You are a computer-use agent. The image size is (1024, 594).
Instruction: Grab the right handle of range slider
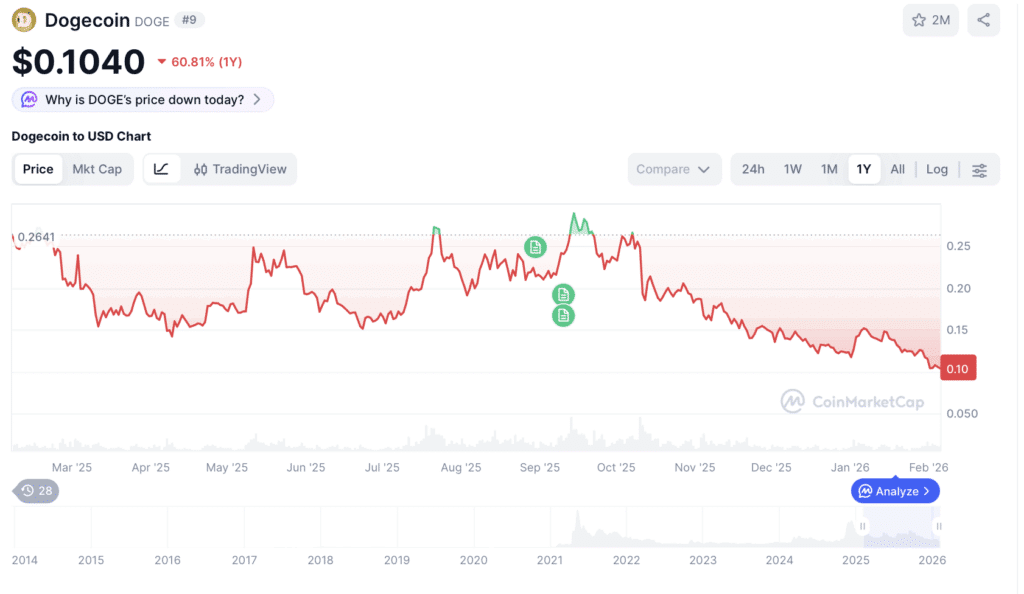coord(938,526)
